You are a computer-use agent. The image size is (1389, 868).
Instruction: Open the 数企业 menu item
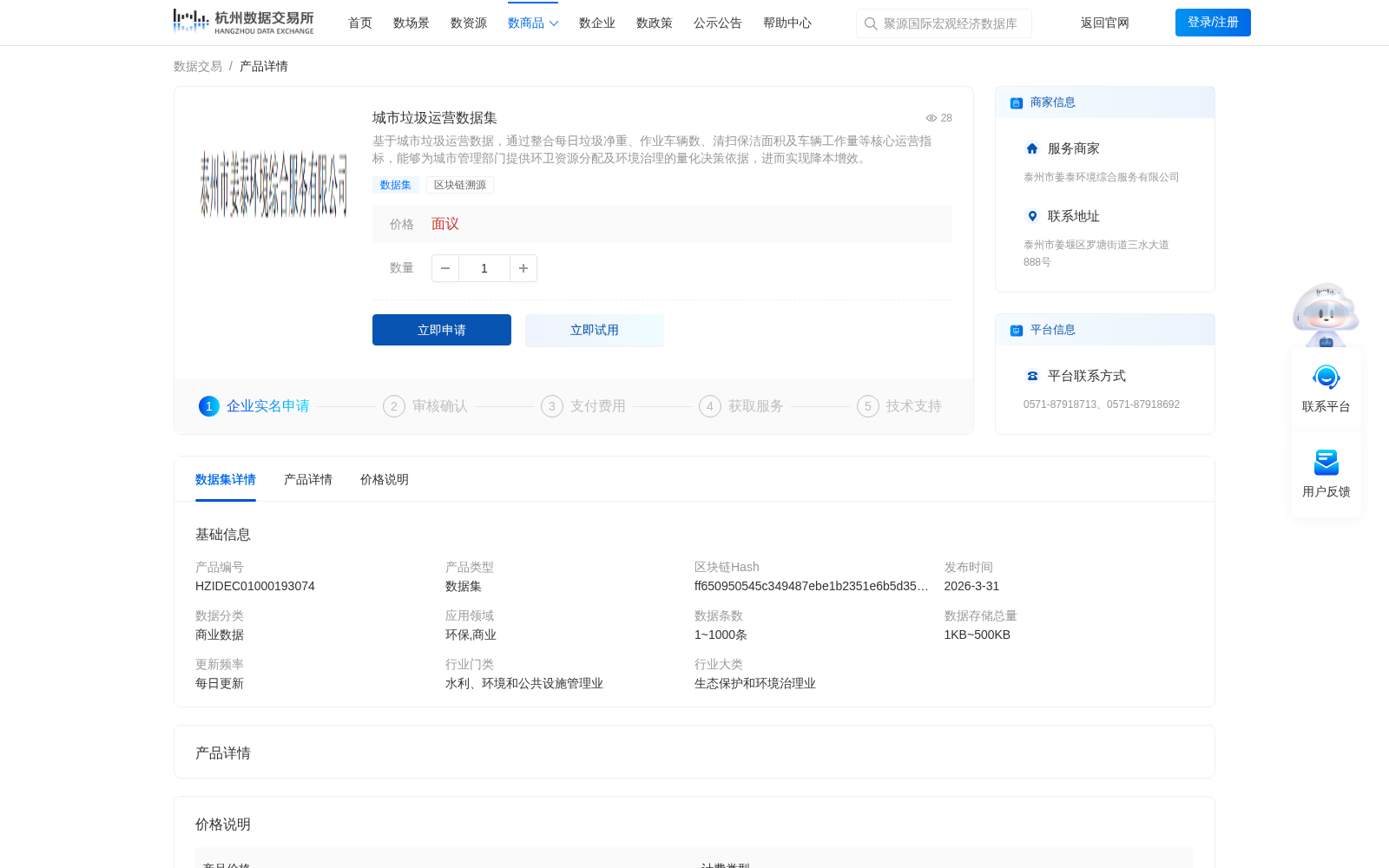(597, 23)
